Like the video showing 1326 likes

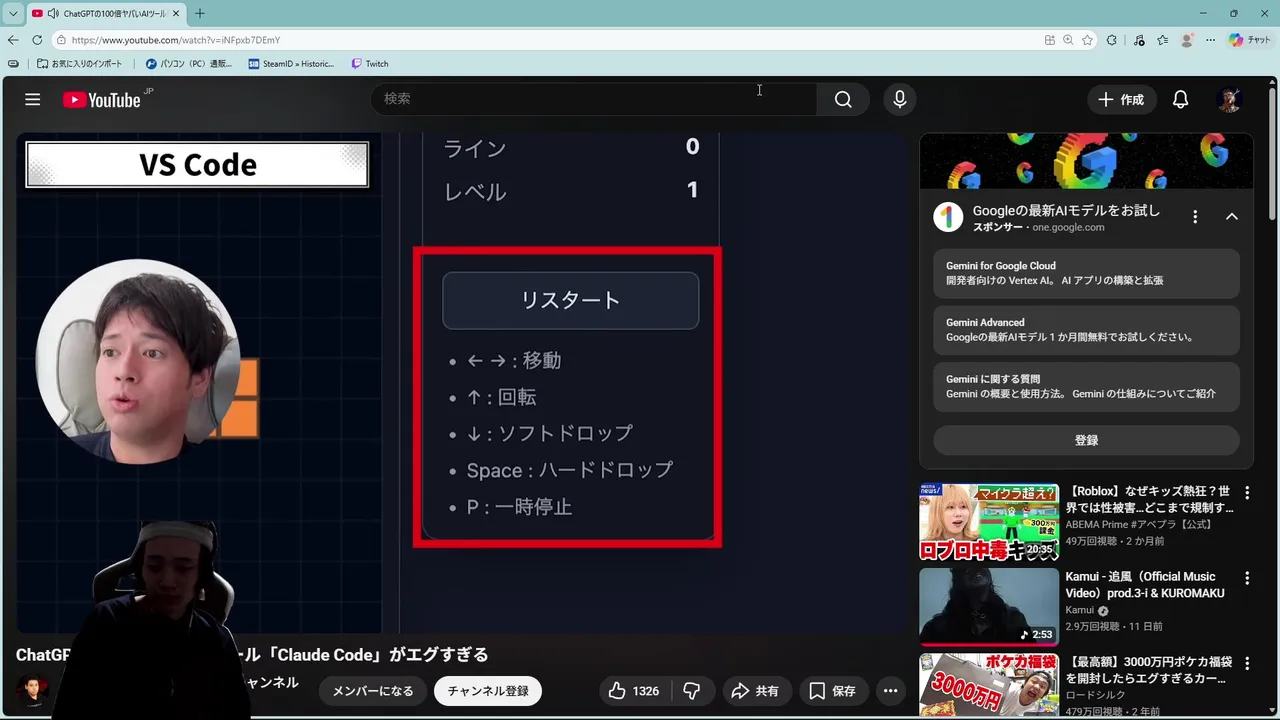pos(634,691)
